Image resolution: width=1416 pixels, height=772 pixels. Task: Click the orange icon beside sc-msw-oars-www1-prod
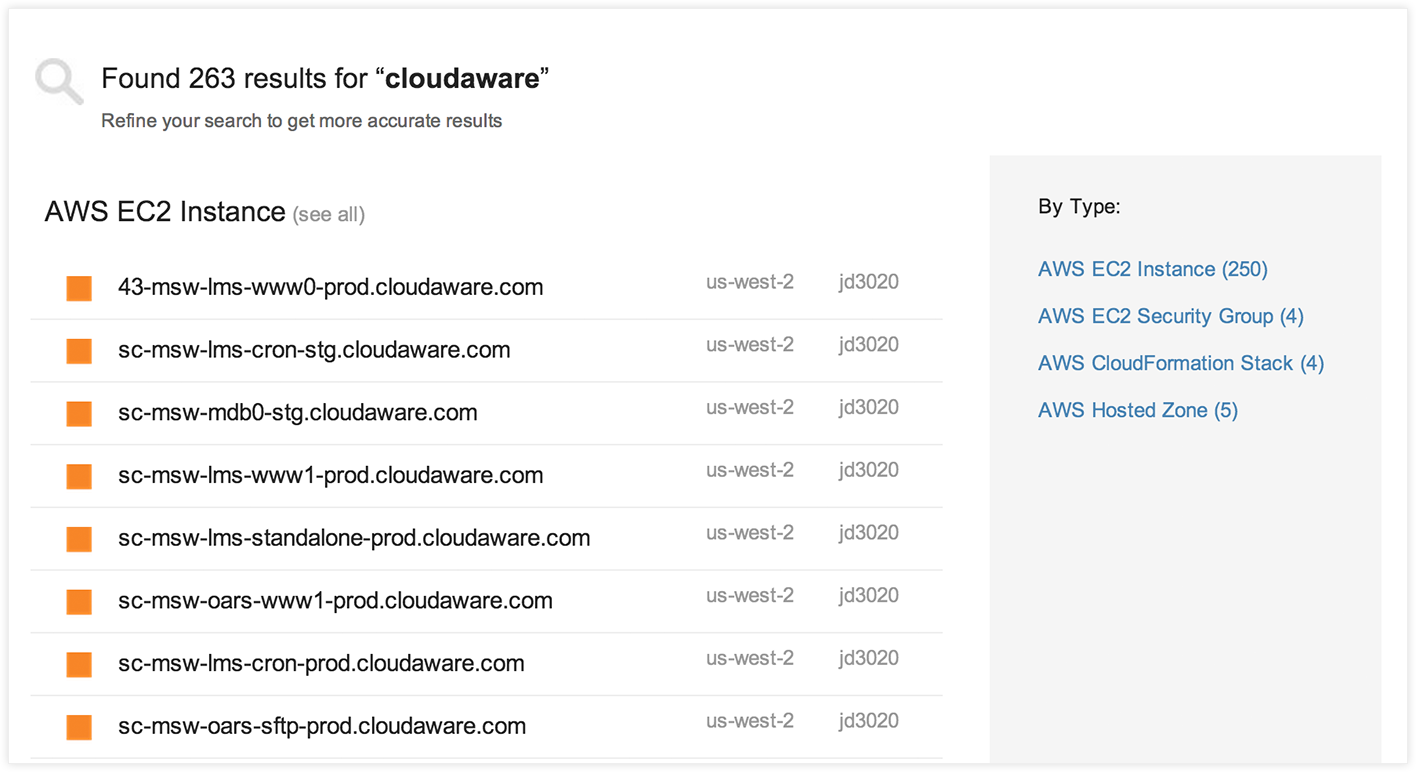(79, 602)
